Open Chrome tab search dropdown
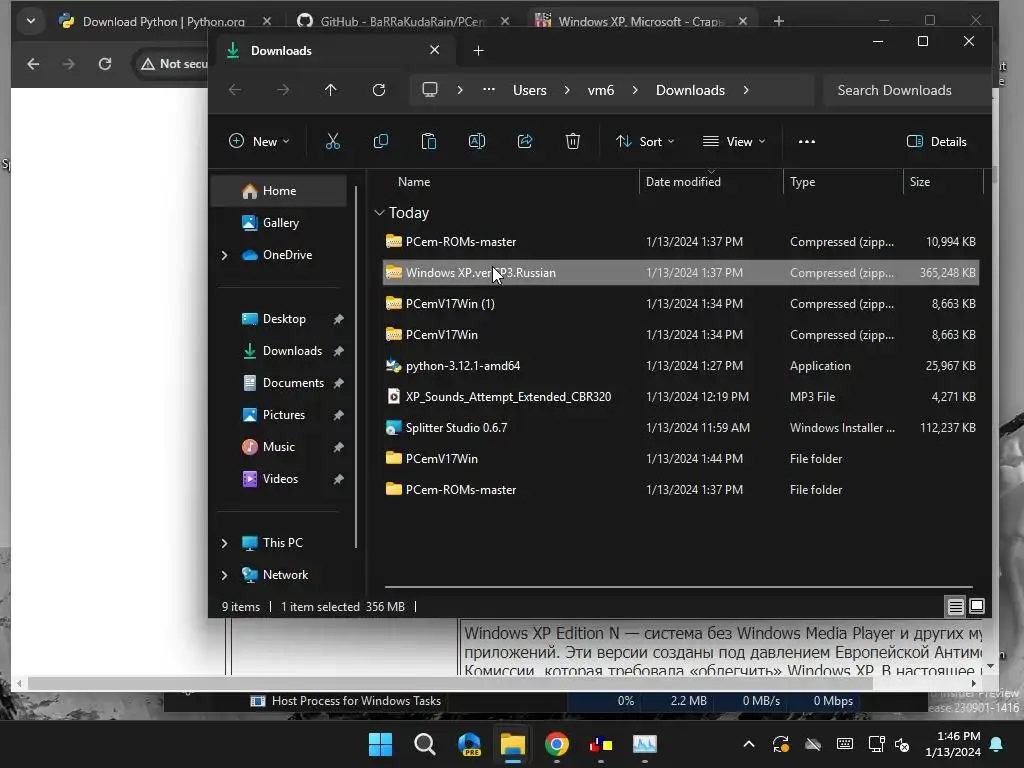1024x768 pixels. [31, 22]
